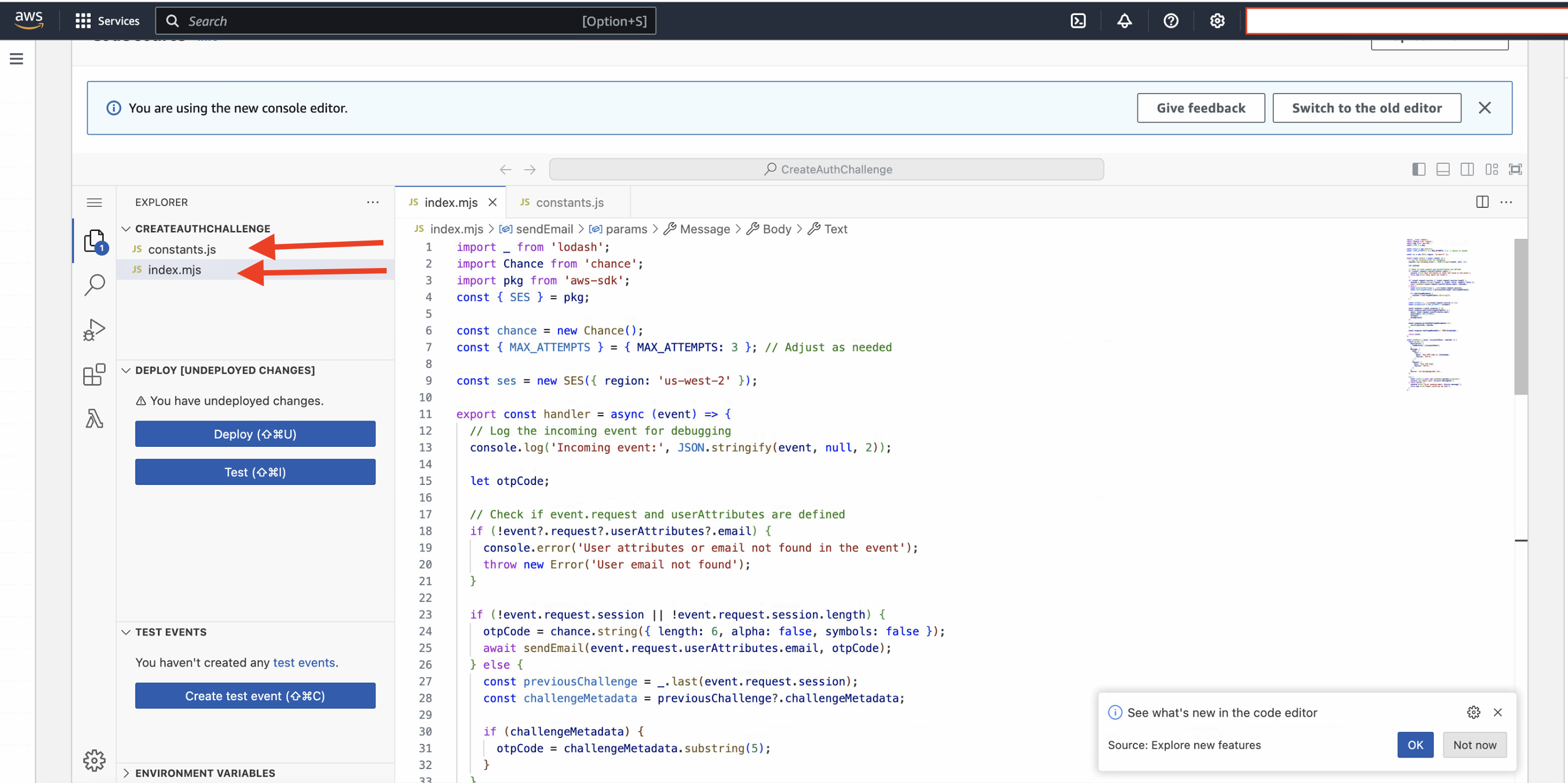Screen dimensions: 1568x783
Task: Toggle the primary side bar layout icon
Action: 1418,169
